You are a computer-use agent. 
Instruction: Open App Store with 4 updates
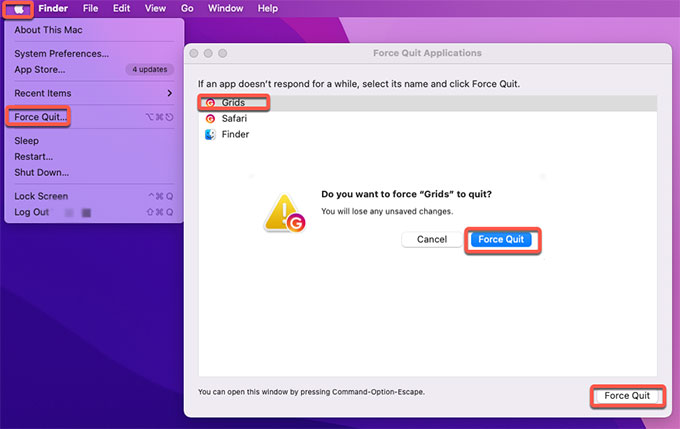40,69
